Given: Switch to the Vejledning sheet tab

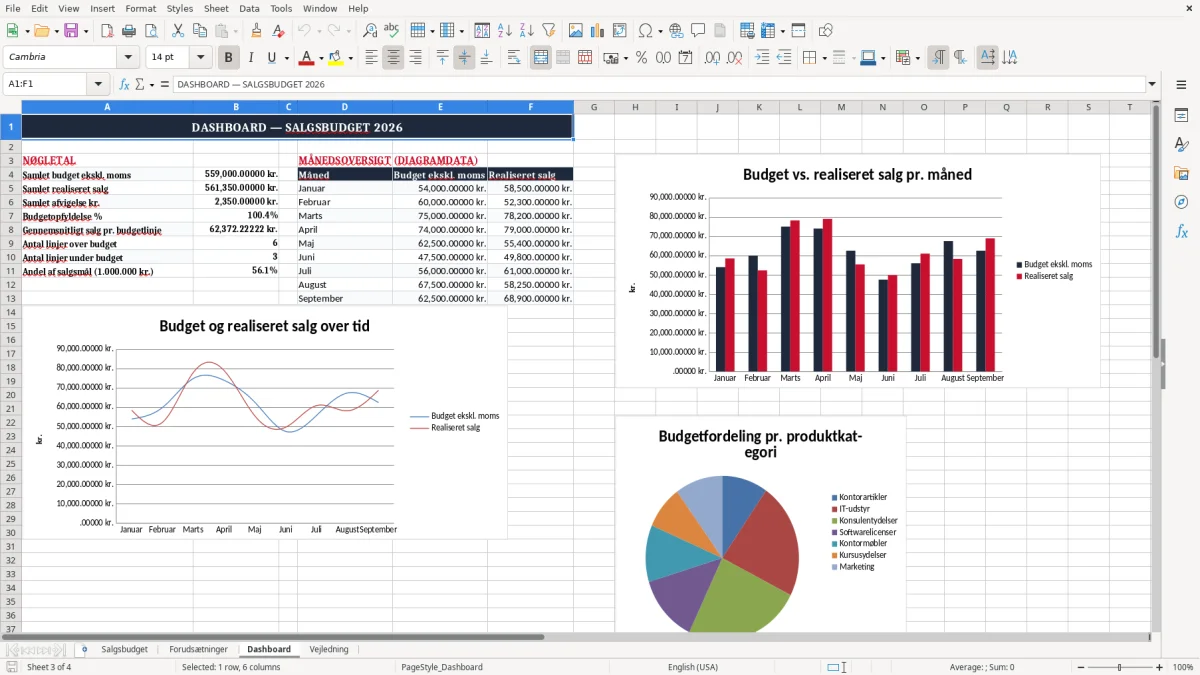Looking at the screenshot, I should [x=329, y=650].
